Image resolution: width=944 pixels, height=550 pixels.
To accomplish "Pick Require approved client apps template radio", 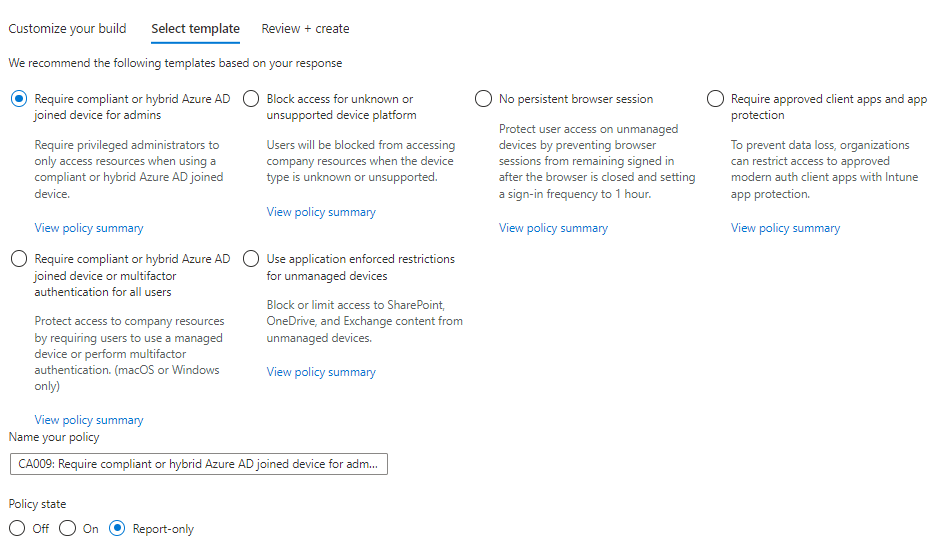I will pos(715,99).
